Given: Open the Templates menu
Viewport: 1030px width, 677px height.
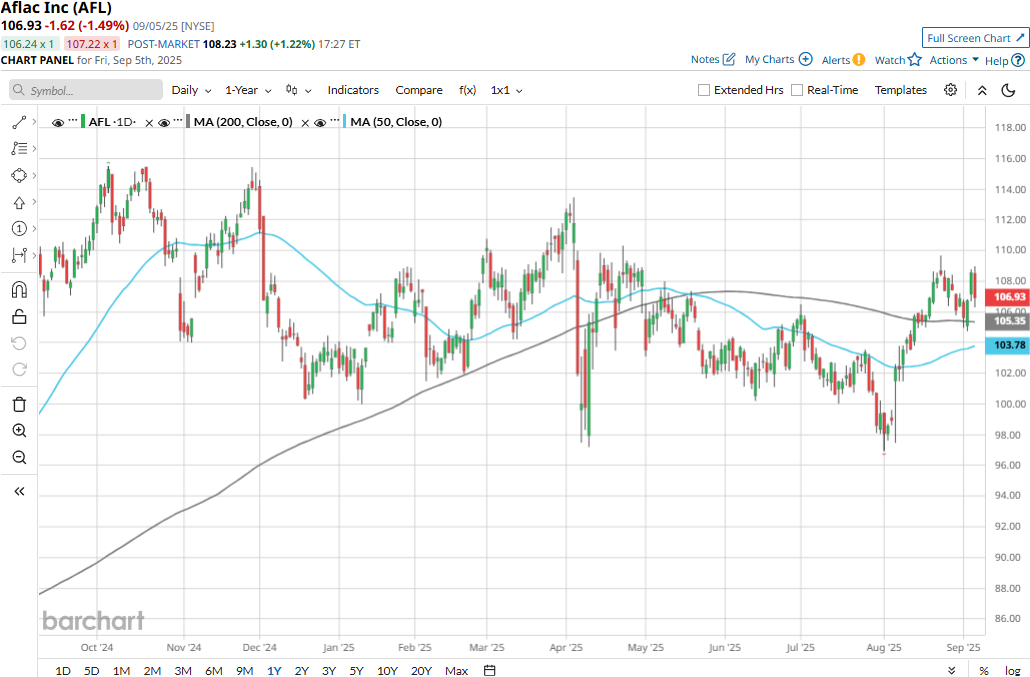Looking at the screenshot, I should 901,90.
